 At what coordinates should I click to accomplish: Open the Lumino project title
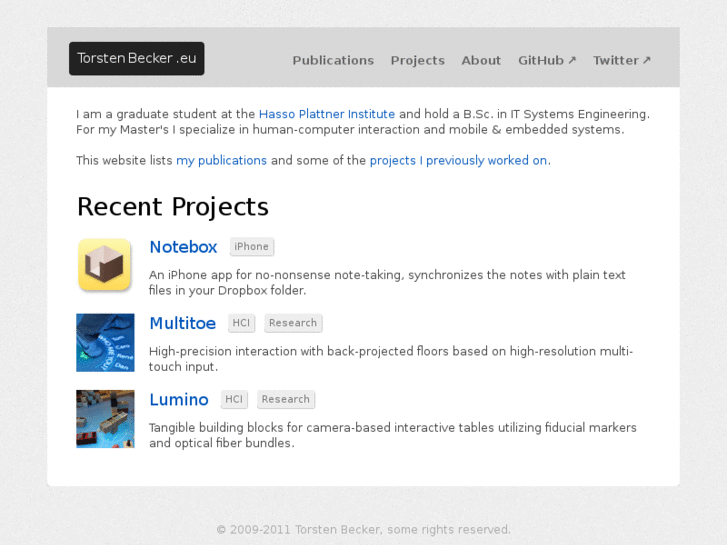pyautogui.click(x=179, y=400)
